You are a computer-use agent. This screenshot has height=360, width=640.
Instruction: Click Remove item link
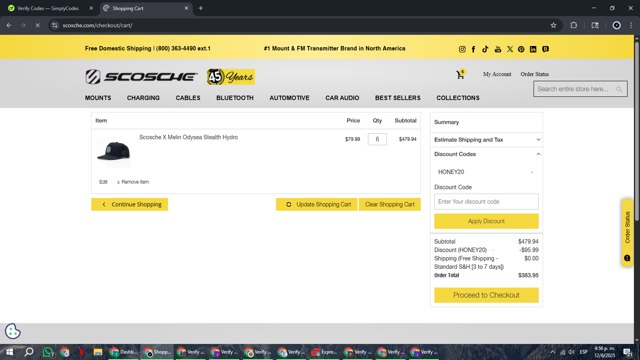[x=133, y=182]
